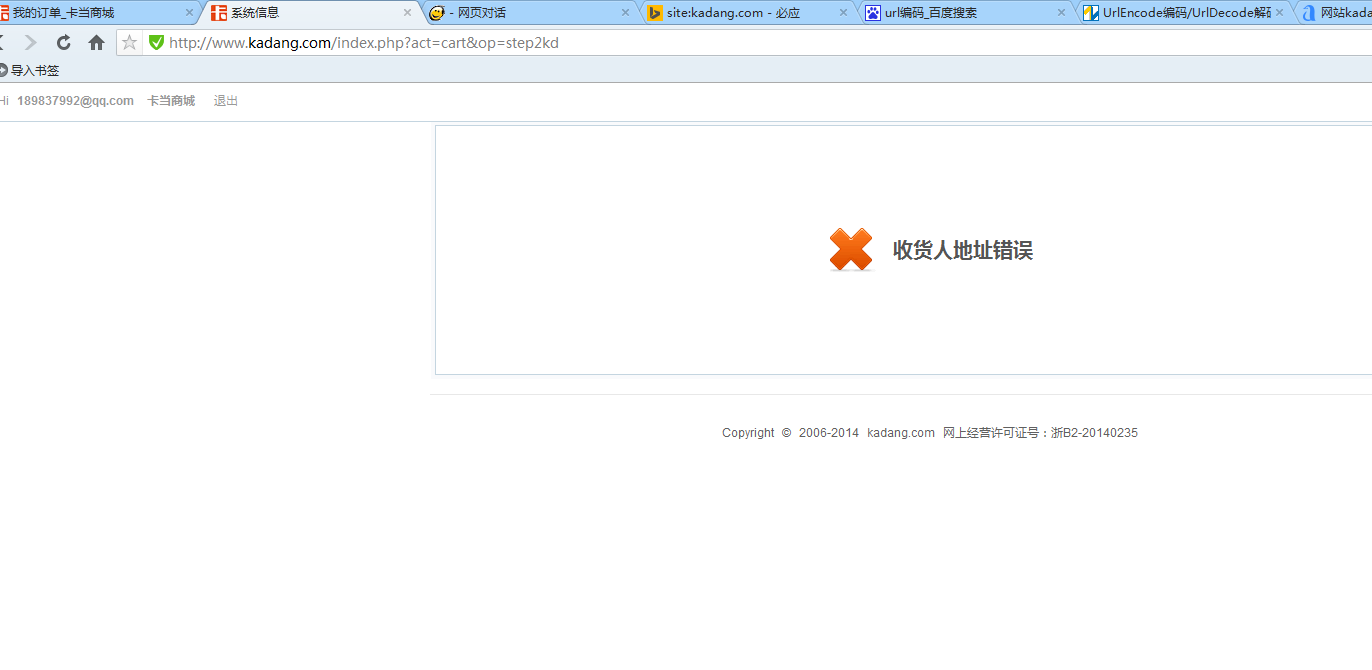Viewport: 1372px width, 670px height.
Task: Click the orange X error icon
Action: (x=851, y=249)
